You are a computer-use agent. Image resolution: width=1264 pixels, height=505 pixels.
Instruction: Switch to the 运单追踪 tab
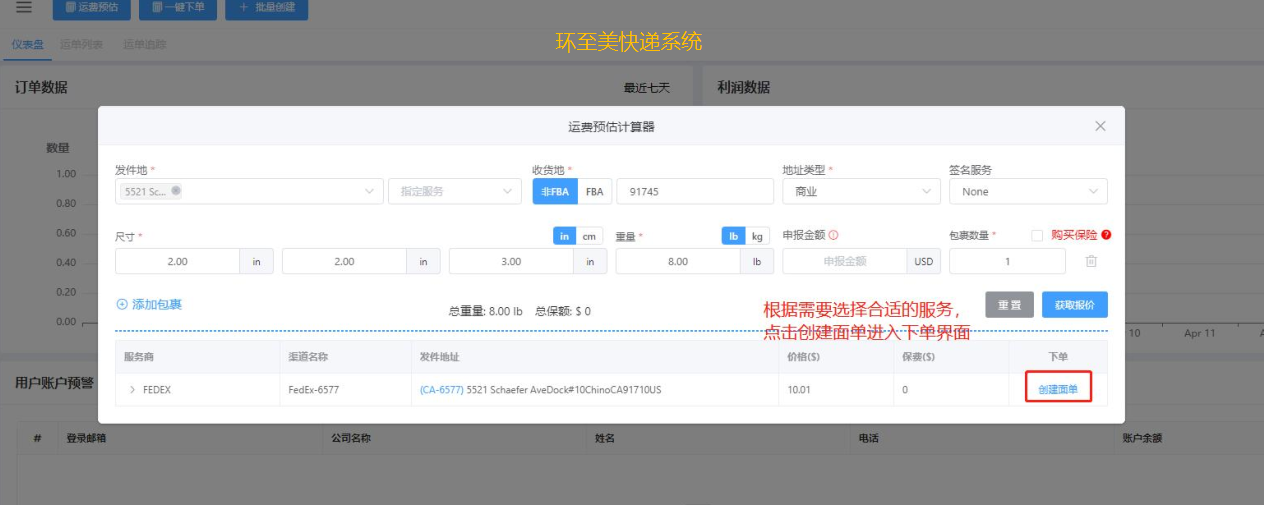[145, 45]
